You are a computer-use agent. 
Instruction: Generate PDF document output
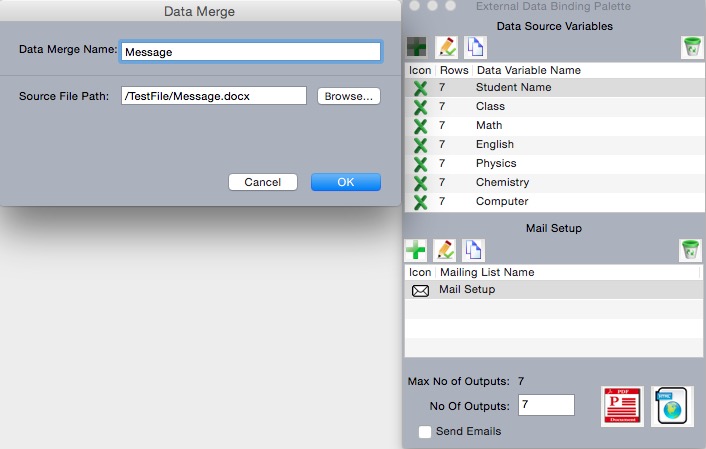[622, 406]
